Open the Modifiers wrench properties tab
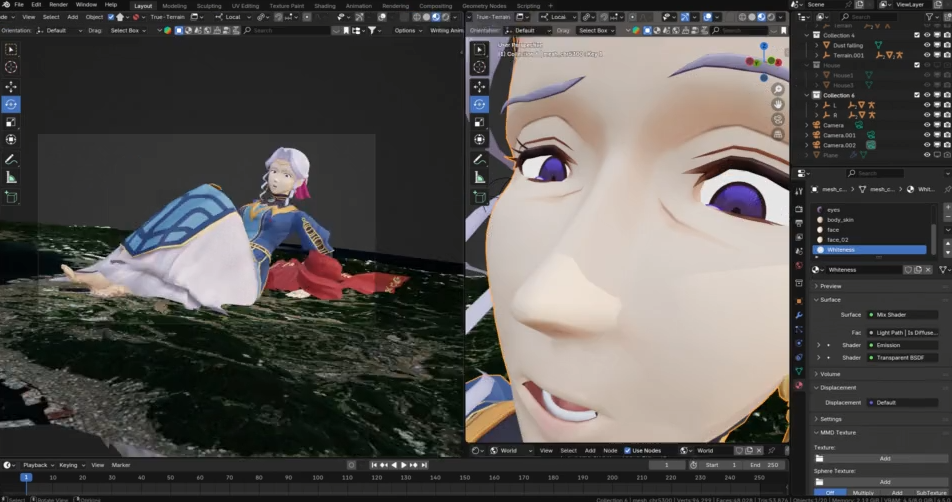This screenshot has height=502, width=952. pos(799,314)
